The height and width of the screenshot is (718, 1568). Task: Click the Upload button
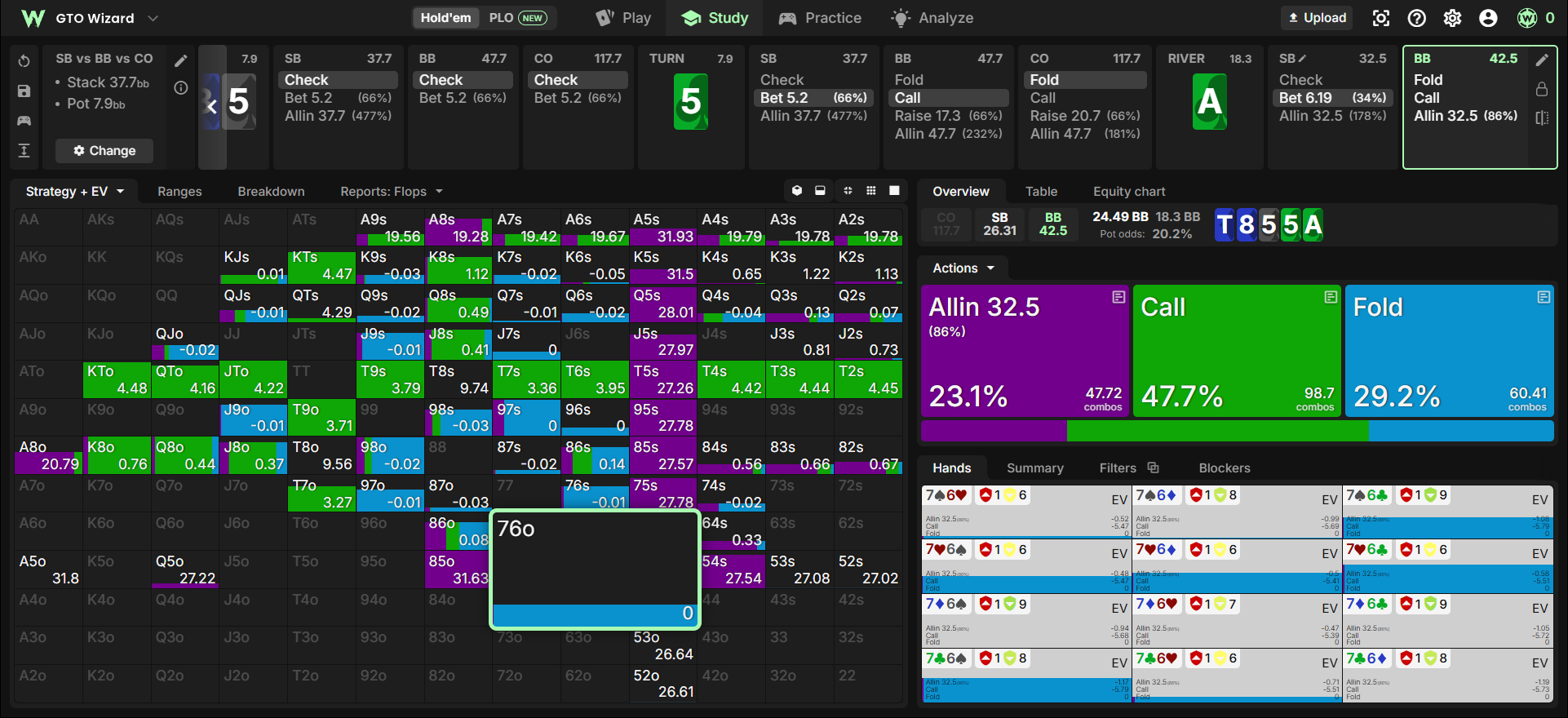pyautogui.click(x=1317, y=18)
